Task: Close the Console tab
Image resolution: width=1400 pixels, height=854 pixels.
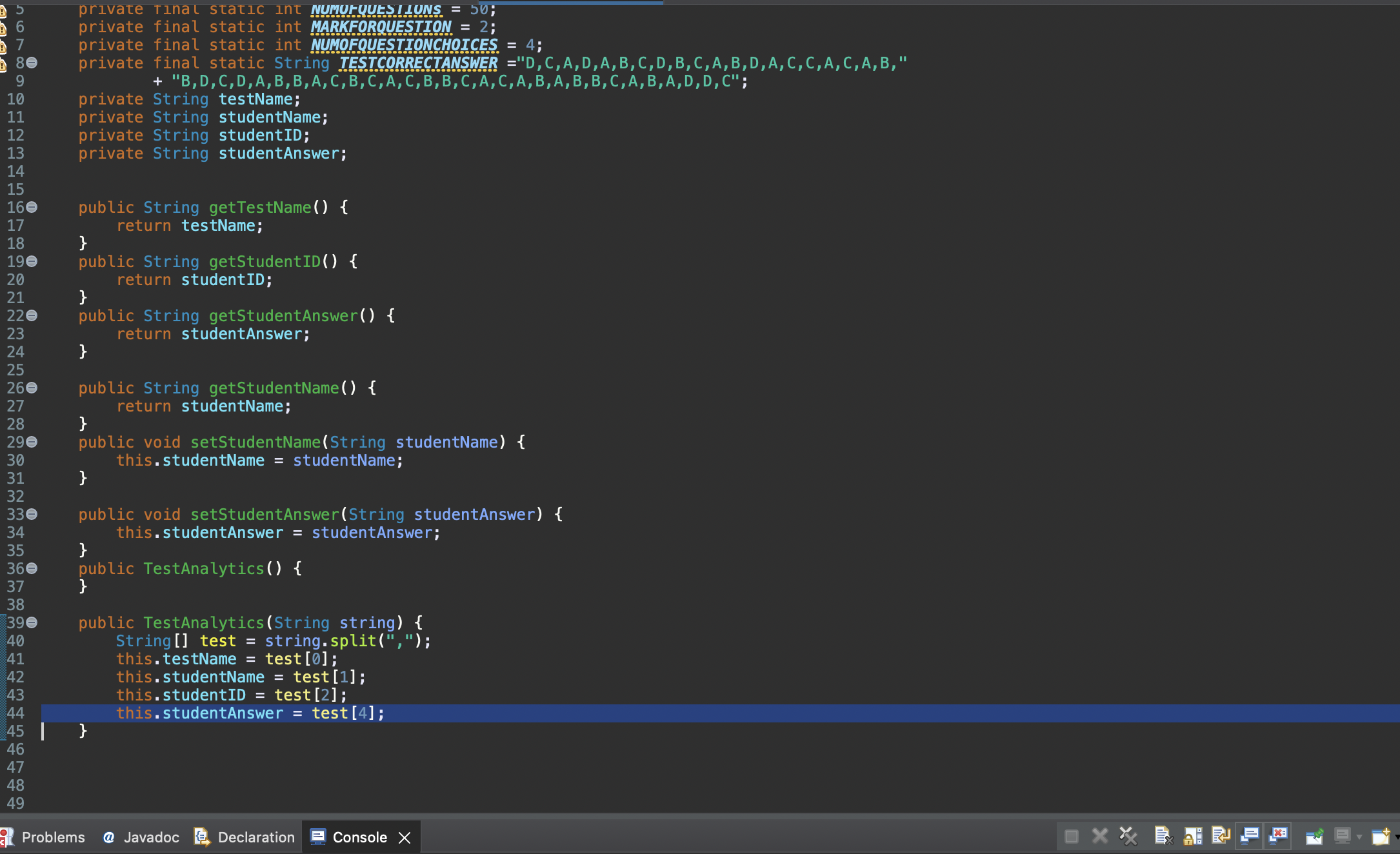Action: [405, 837]
